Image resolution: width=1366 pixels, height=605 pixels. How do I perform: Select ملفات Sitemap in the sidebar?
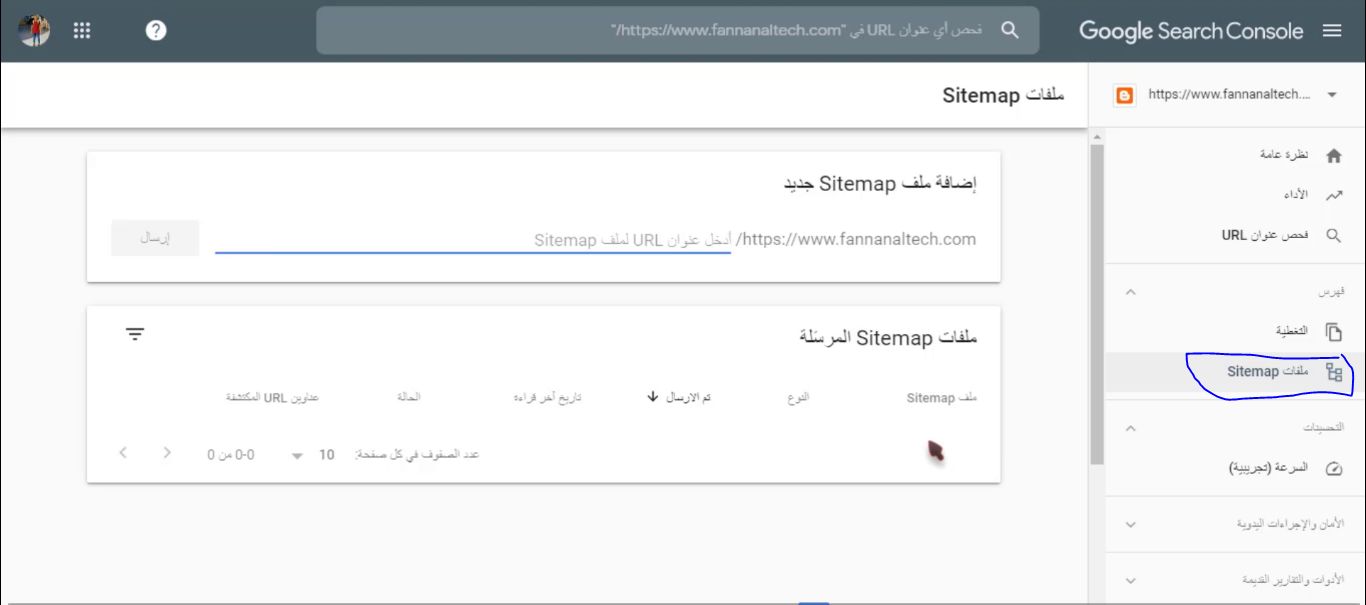(x=1268, y=372)
